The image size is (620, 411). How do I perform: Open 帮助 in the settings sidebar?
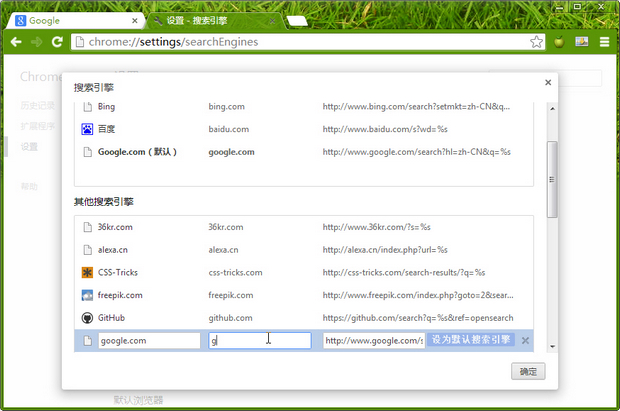click(29, 186)
